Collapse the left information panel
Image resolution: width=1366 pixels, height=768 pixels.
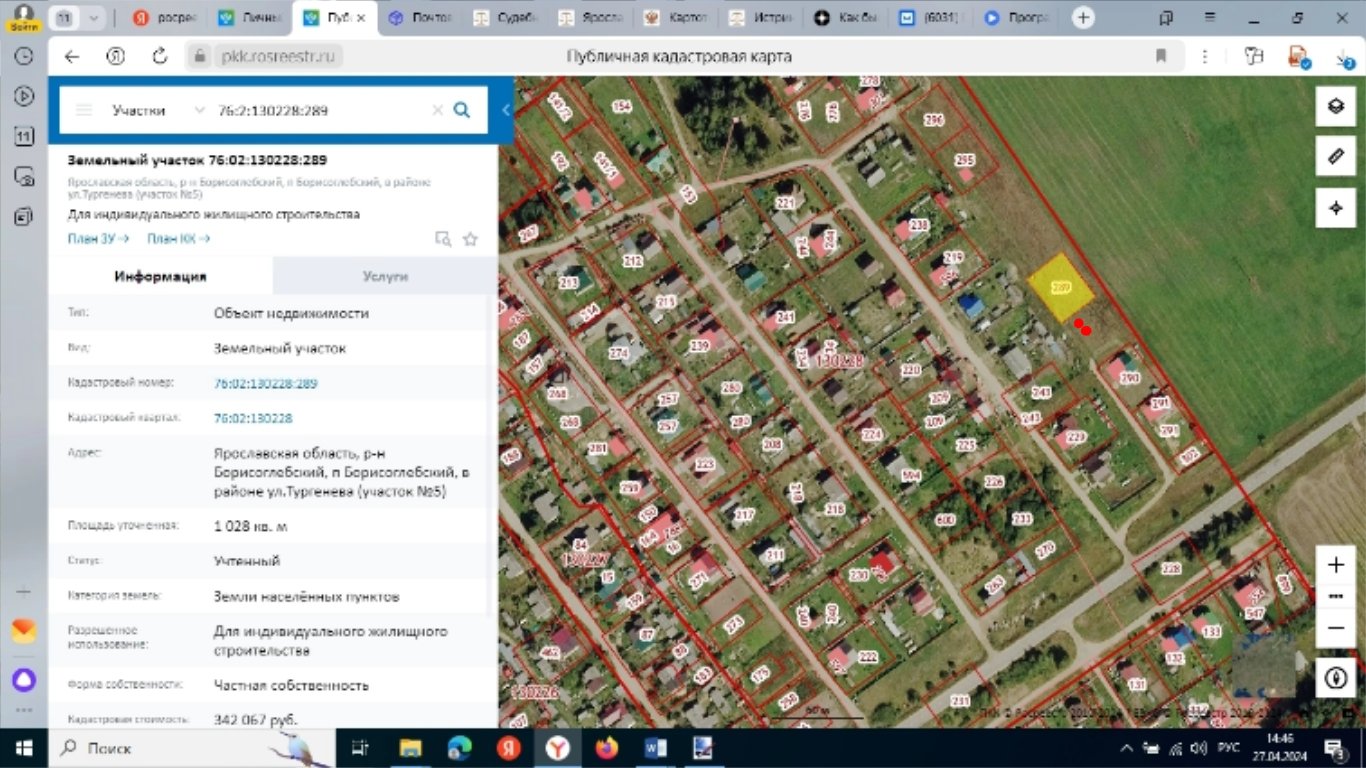[506, 110]
